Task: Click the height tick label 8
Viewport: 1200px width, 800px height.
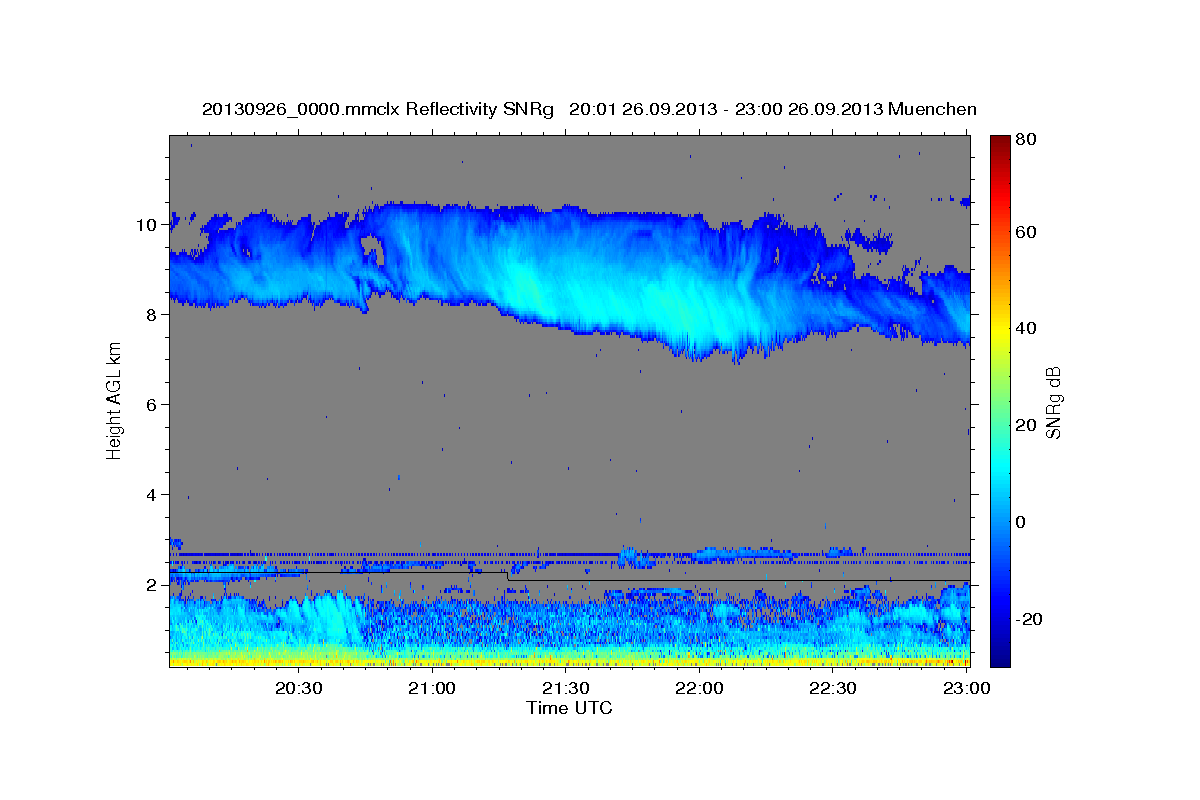Action: (x=152, y=315)
